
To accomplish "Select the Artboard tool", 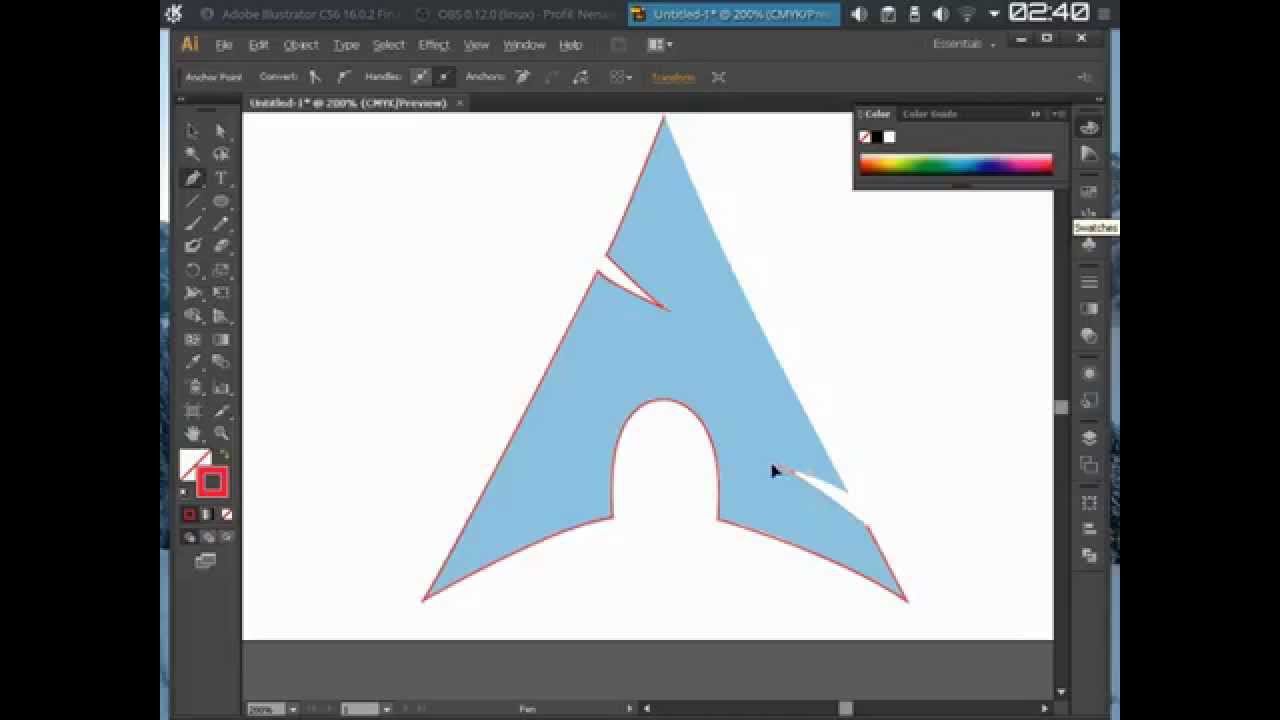I will [x=192, y=411].
